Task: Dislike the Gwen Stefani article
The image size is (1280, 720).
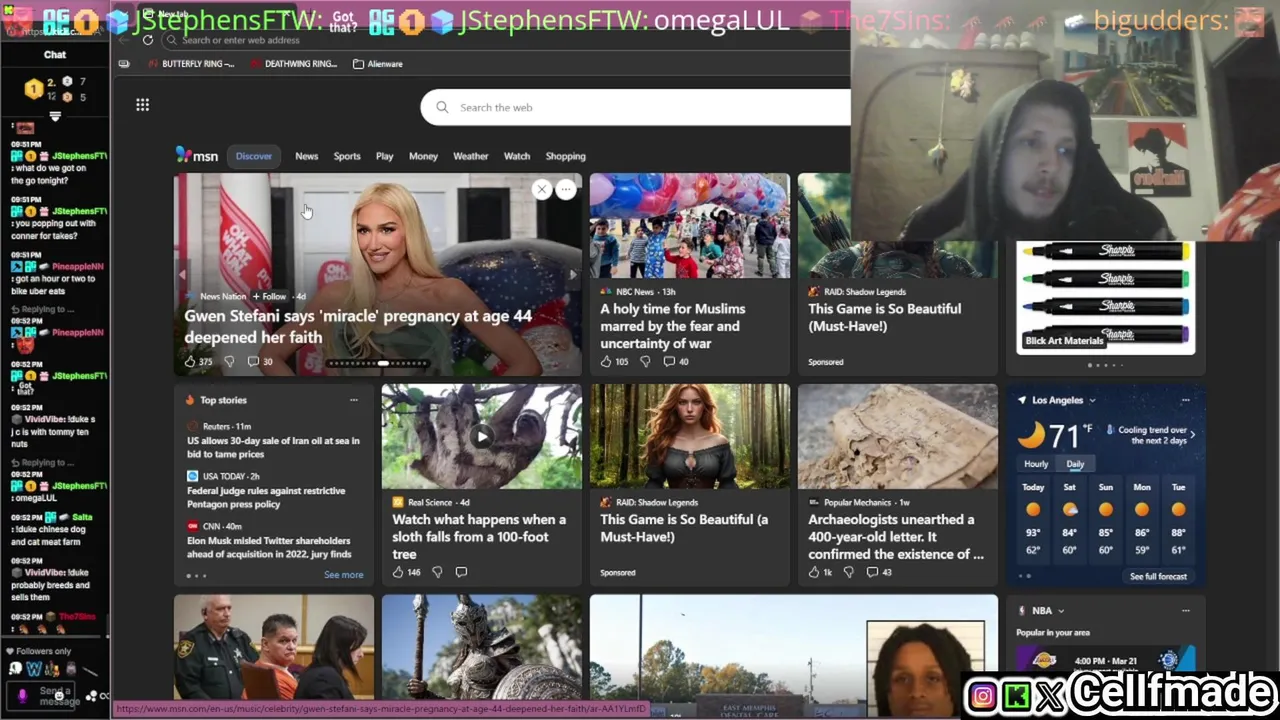Action: (x=229, y=361)
